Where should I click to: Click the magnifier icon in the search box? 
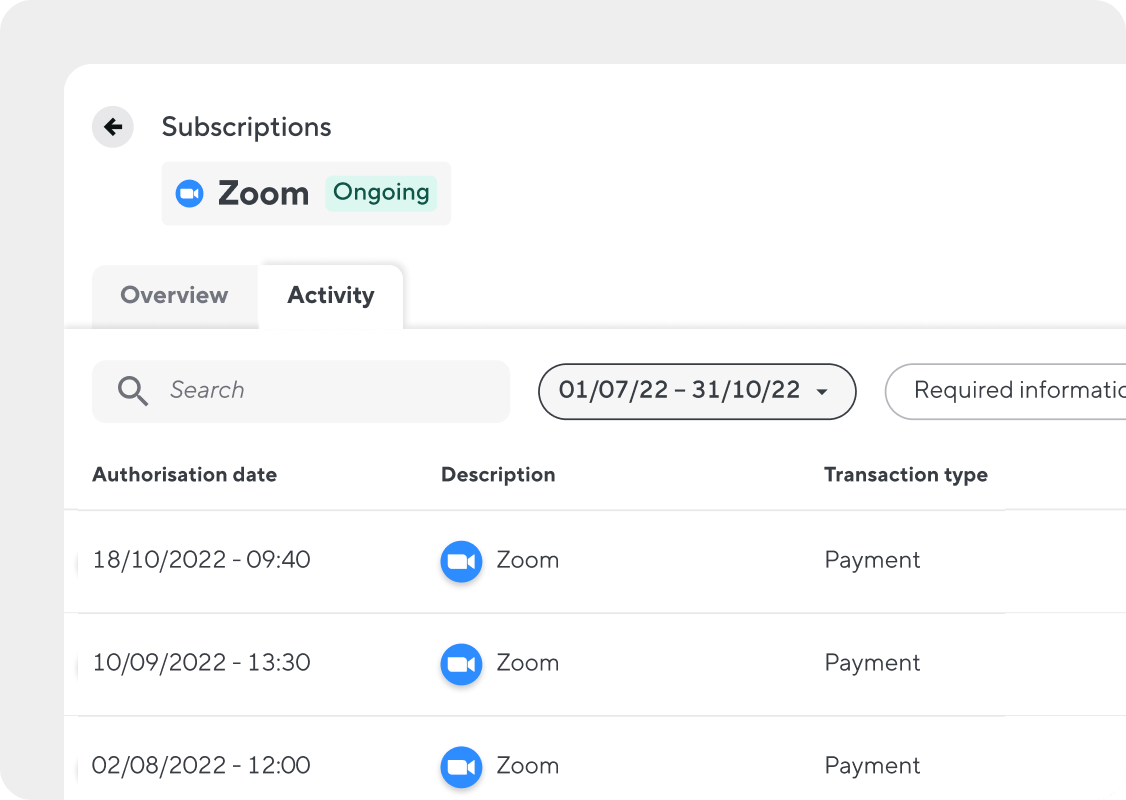[x=133, y=391]
